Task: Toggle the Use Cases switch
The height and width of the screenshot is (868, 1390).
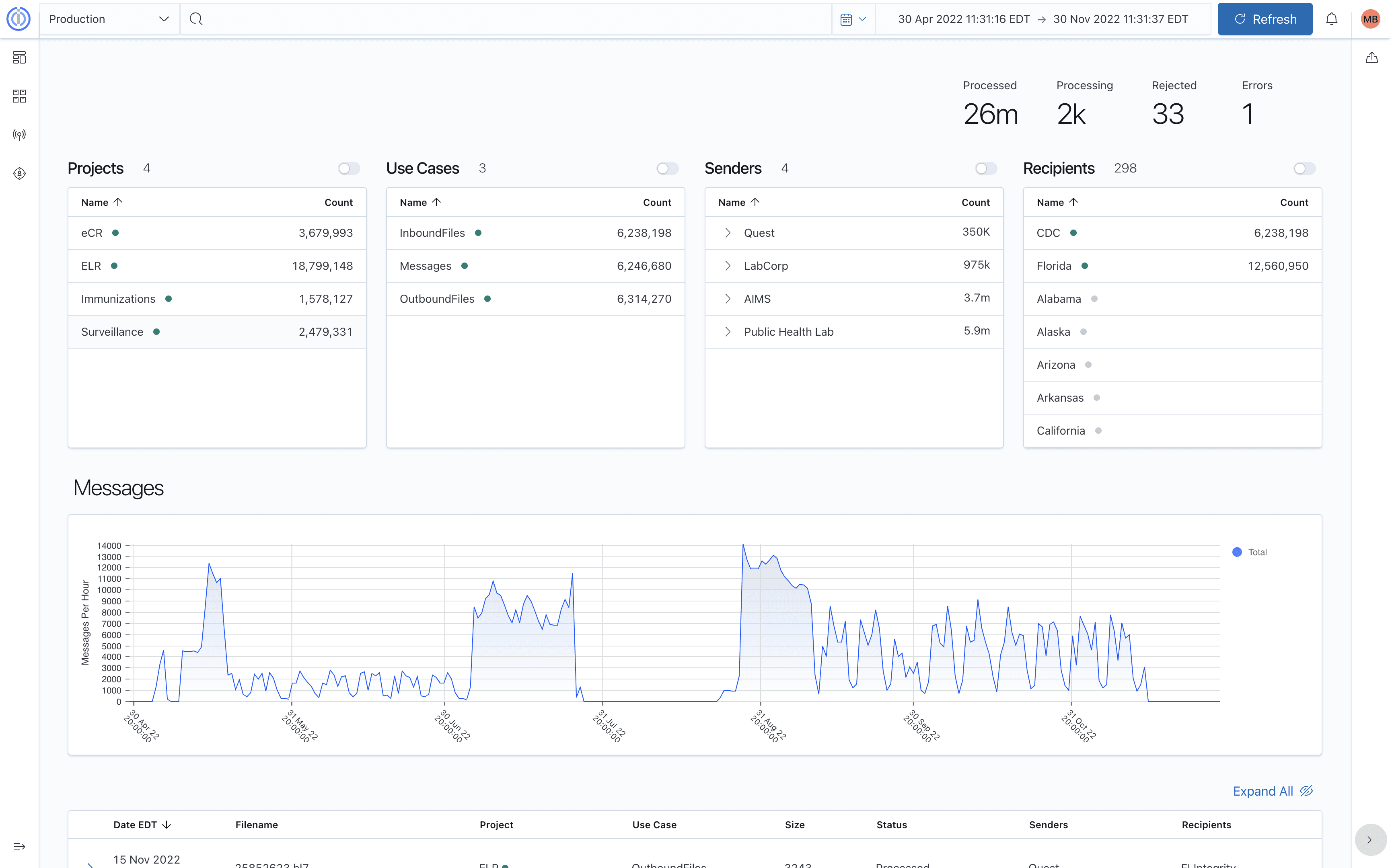Action: coord(668,168)
